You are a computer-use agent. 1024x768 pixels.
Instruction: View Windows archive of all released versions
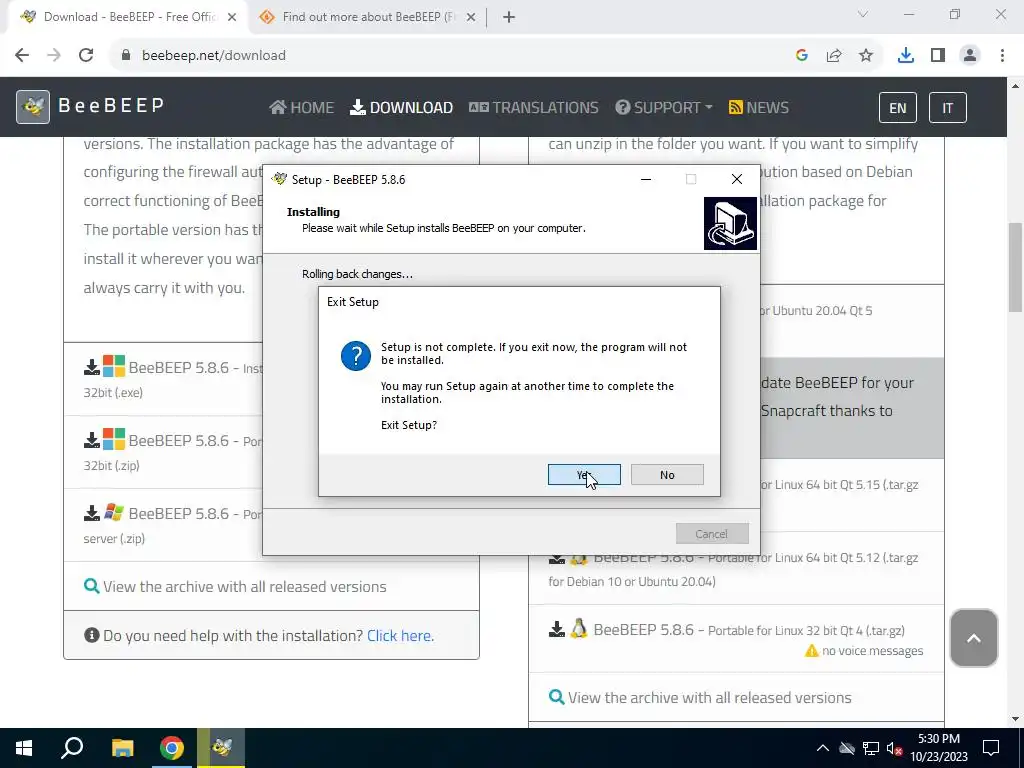pyautogui.click(x=235, y=586)
